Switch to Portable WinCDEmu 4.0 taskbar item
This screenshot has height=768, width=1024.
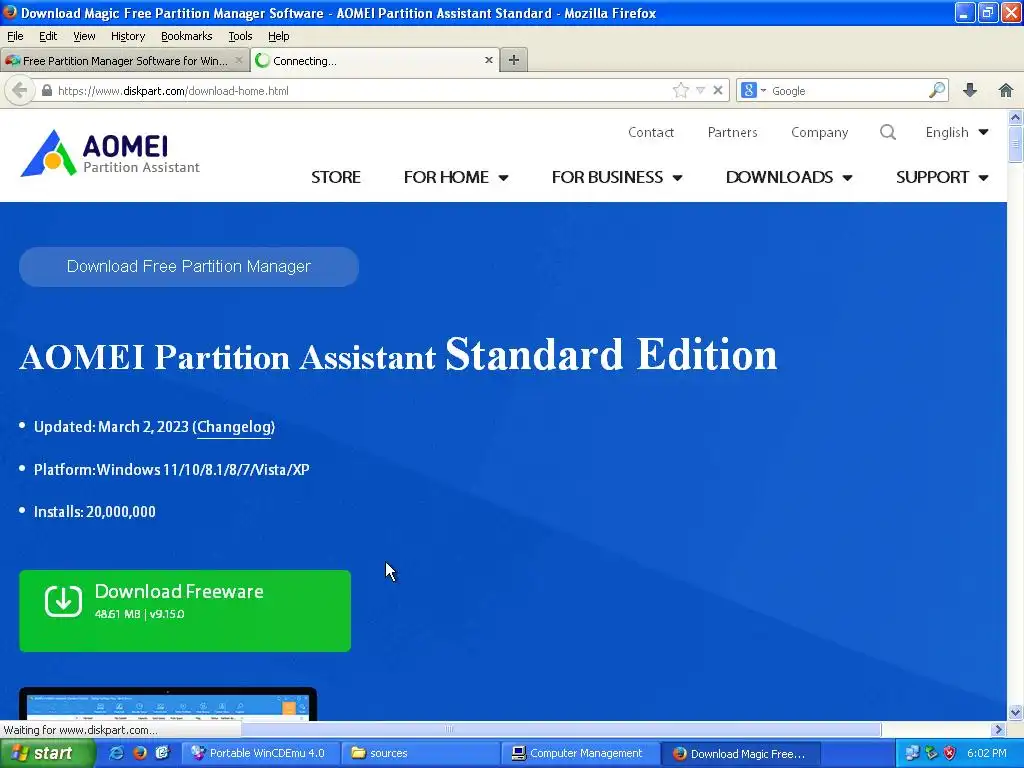tap(259, 753)
